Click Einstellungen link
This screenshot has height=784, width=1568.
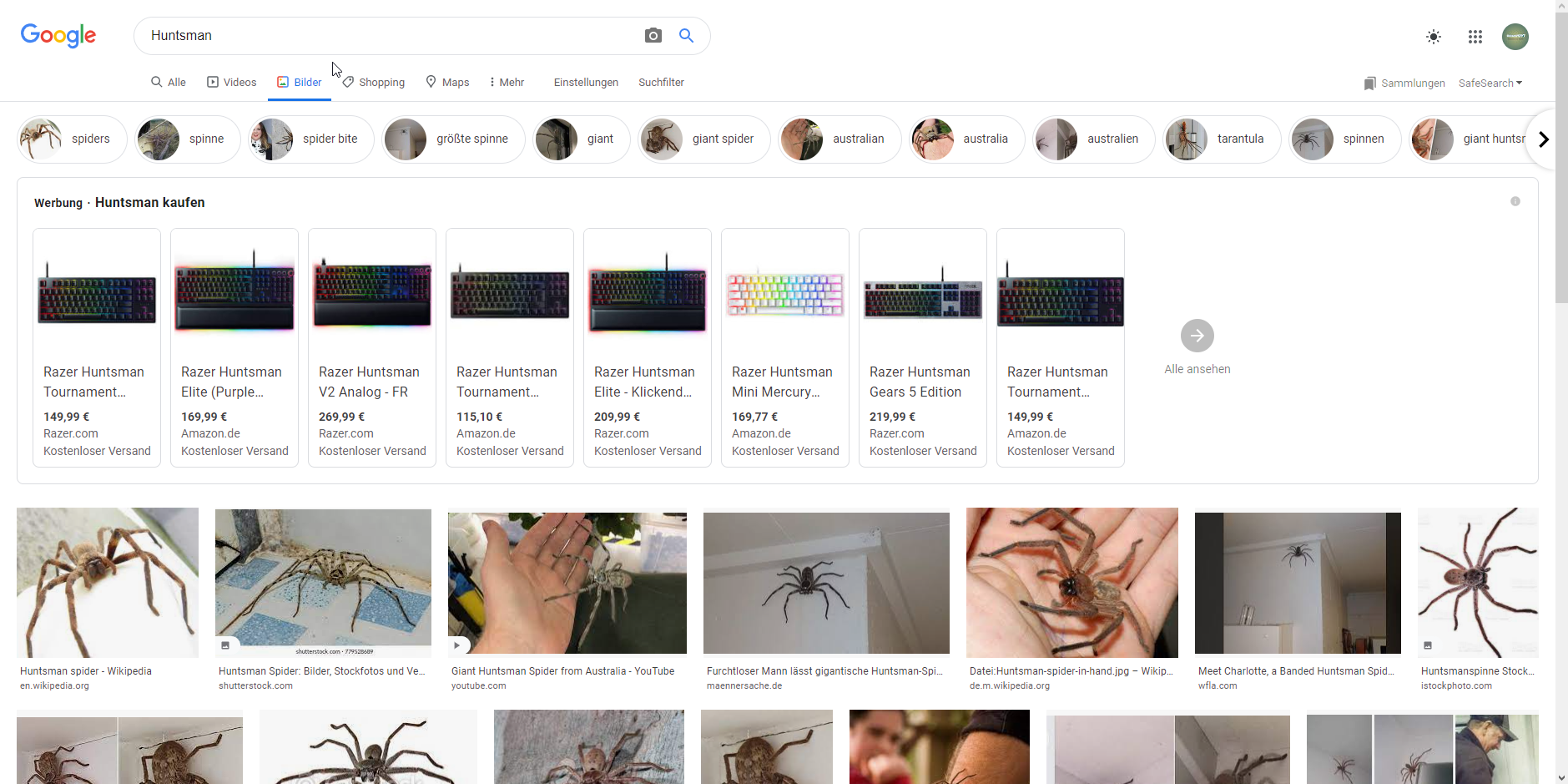[x=586, y=83]
